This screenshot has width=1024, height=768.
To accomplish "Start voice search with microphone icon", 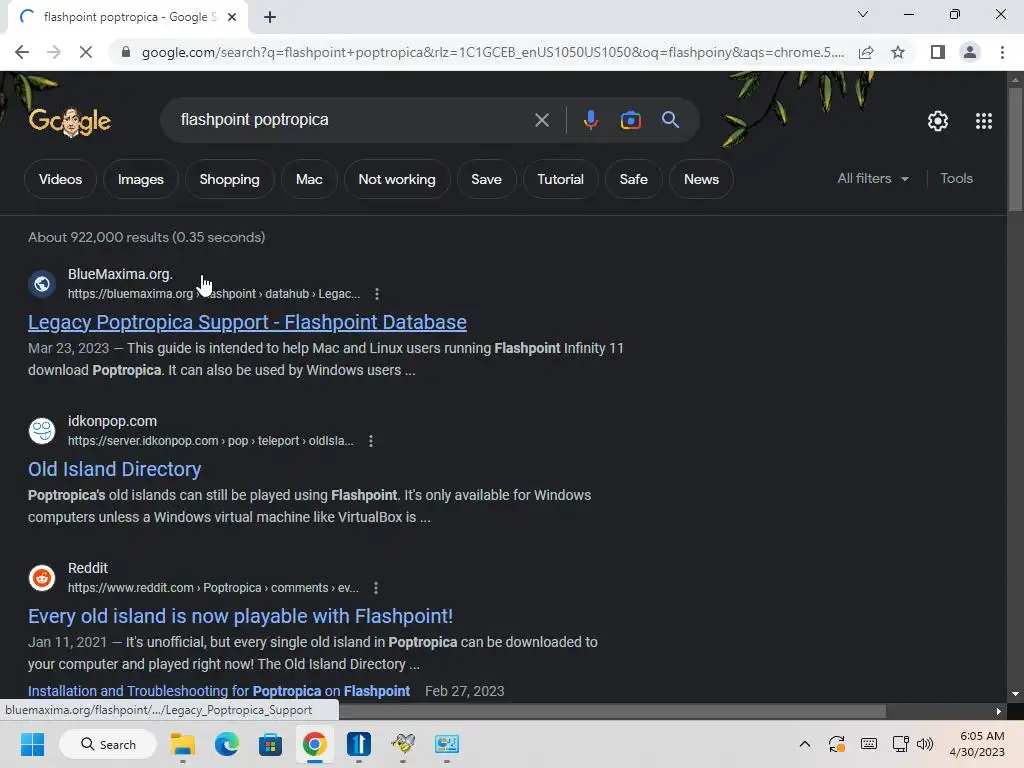I will pyautogui.click(x=590, y=120).
